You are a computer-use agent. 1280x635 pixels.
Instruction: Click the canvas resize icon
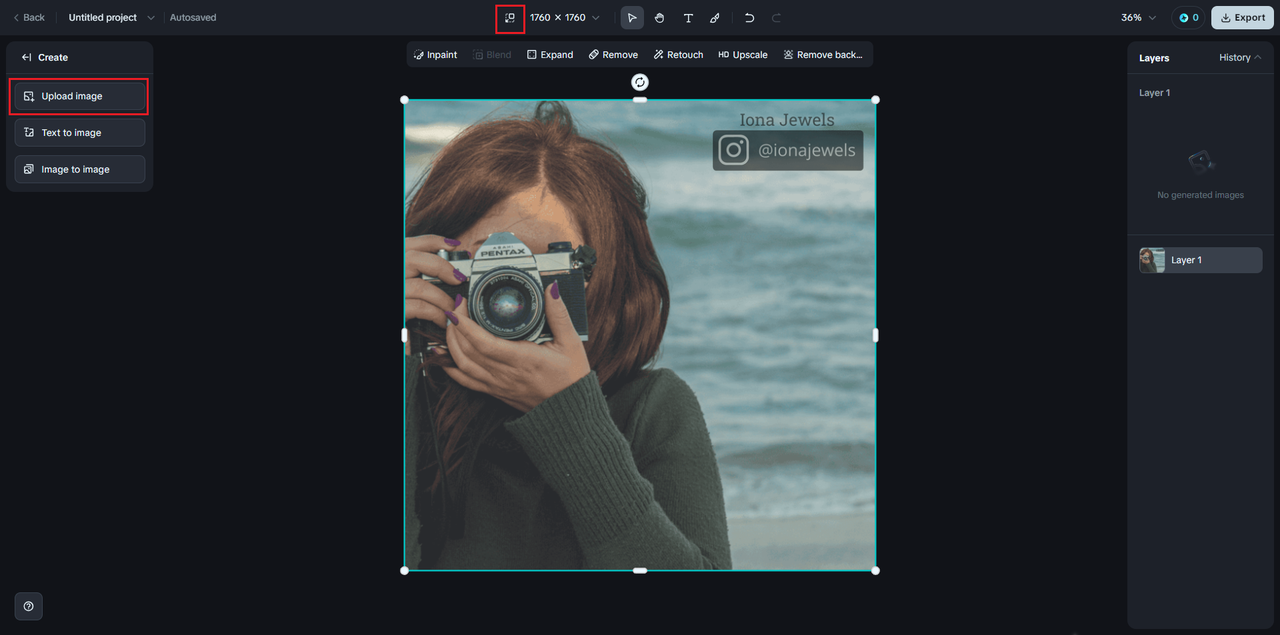tap(510, 18)
